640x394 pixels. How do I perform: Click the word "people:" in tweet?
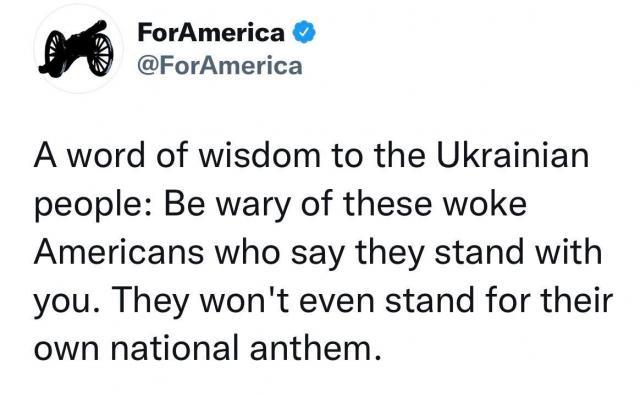tap(93, 206)
